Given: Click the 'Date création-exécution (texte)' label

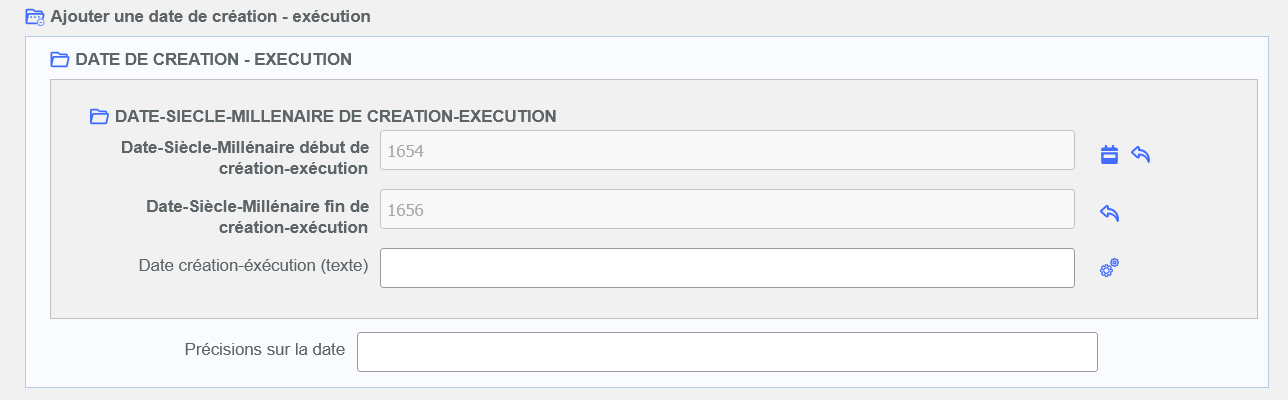Looking at the screenshot, I should (253, 265).
